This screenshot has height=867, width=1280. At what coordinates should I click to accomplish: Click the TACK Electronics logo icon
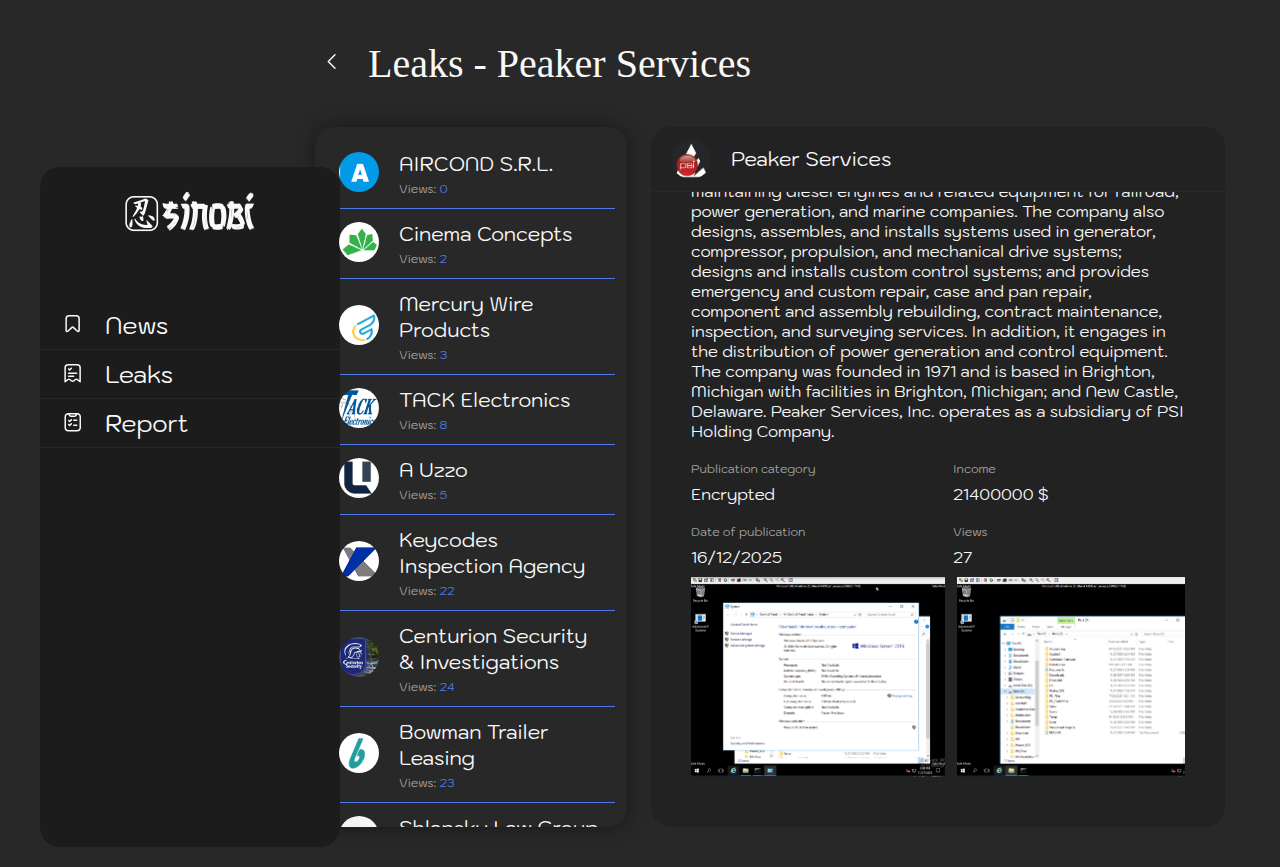(x=359, y=408)
